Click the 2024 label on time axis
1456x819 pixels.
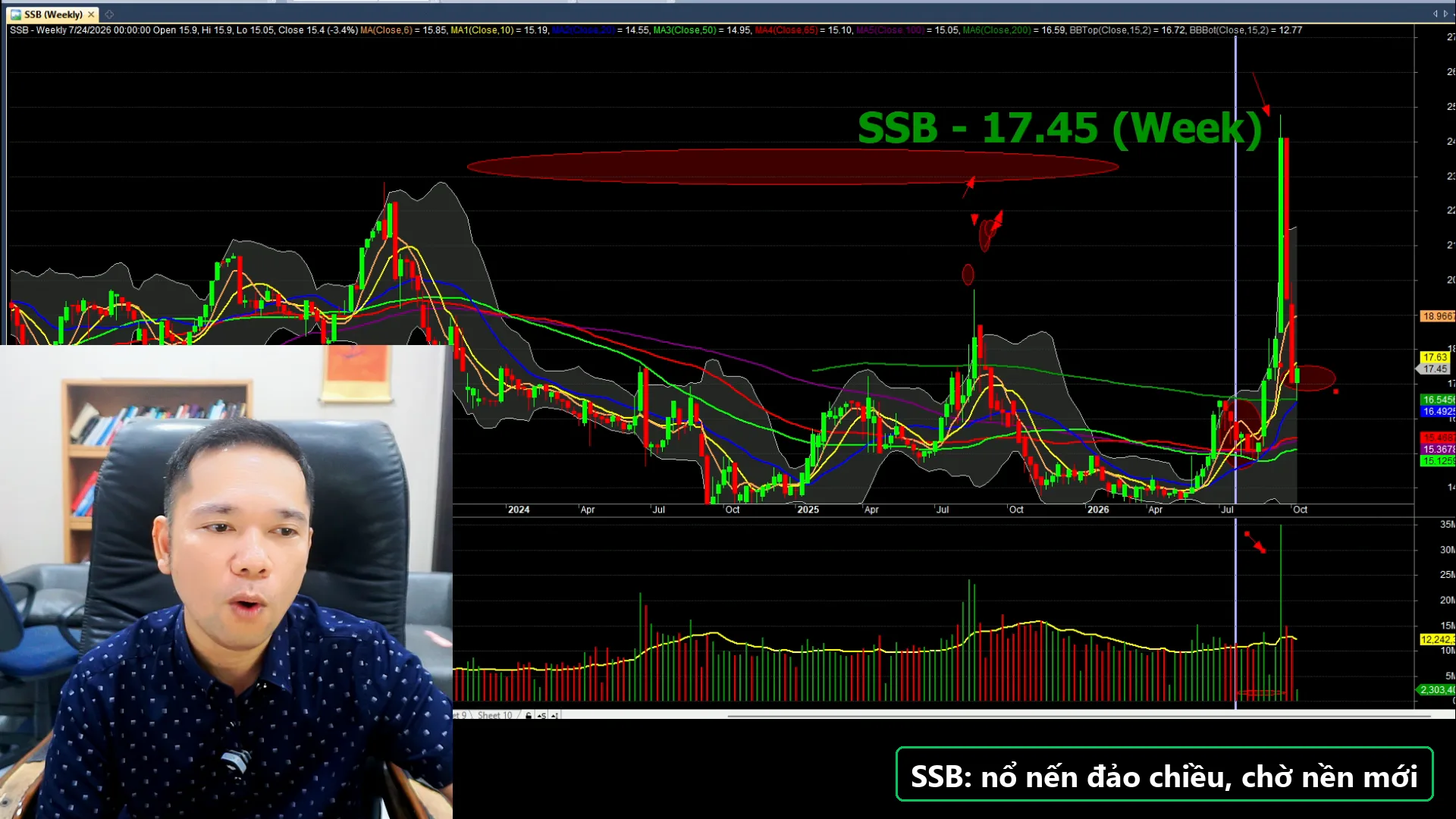click(519, 510)
